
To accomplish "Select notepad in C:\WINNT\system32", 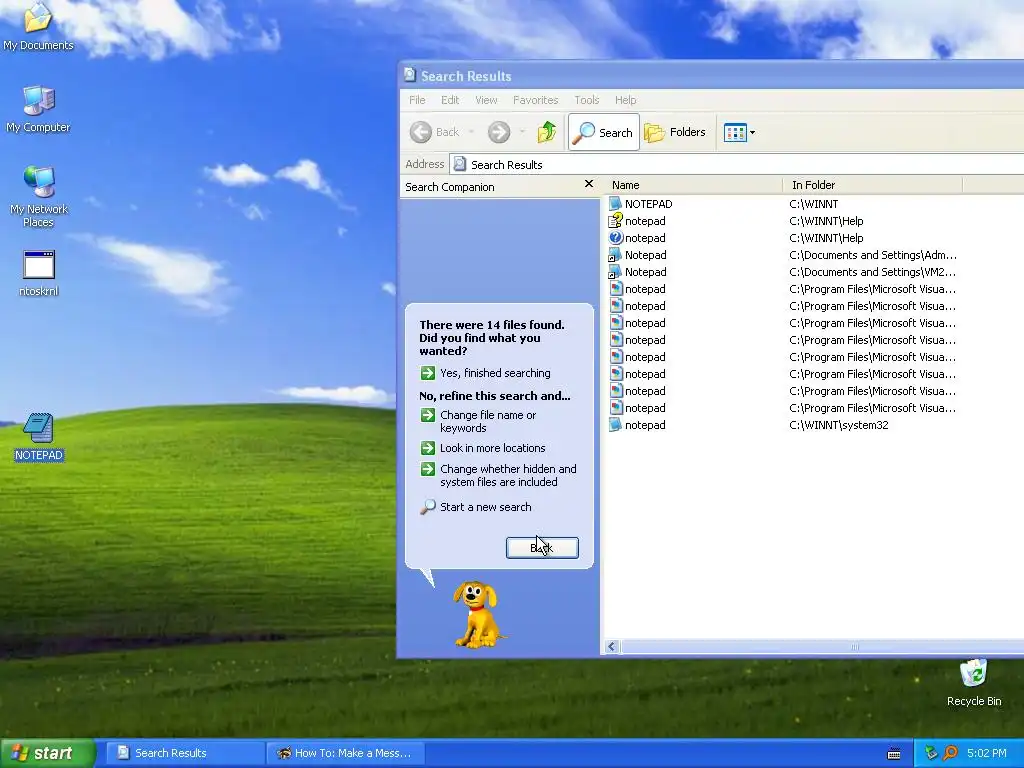I will (x=637, y=424).
